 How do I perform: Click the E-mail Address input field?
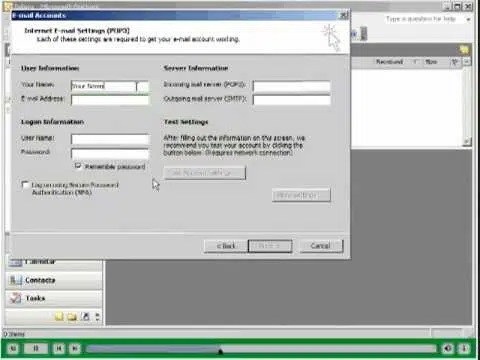coord(110,100)
